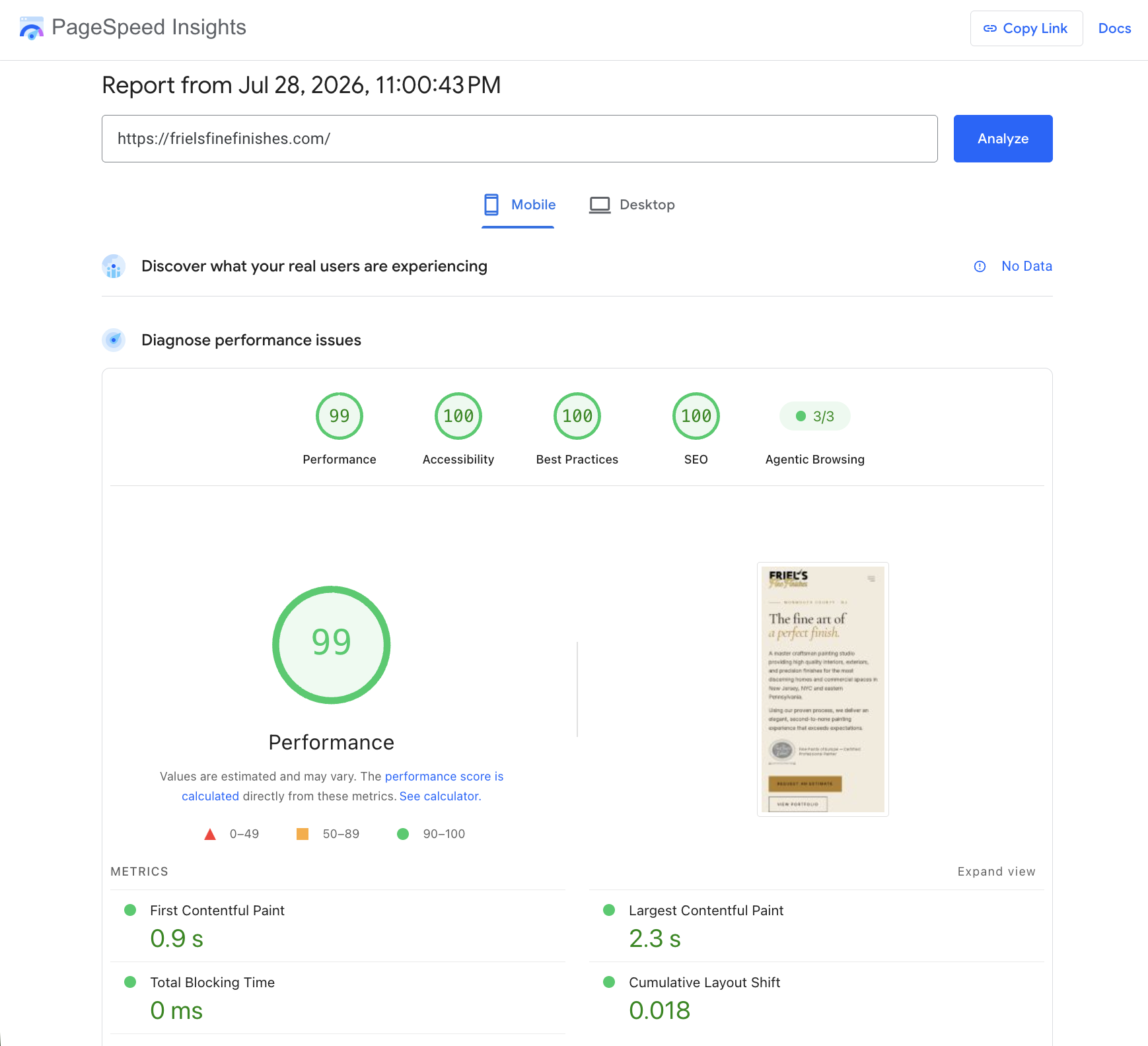
Task: Click the First Contentful Paint label
Action: [217, 911]
